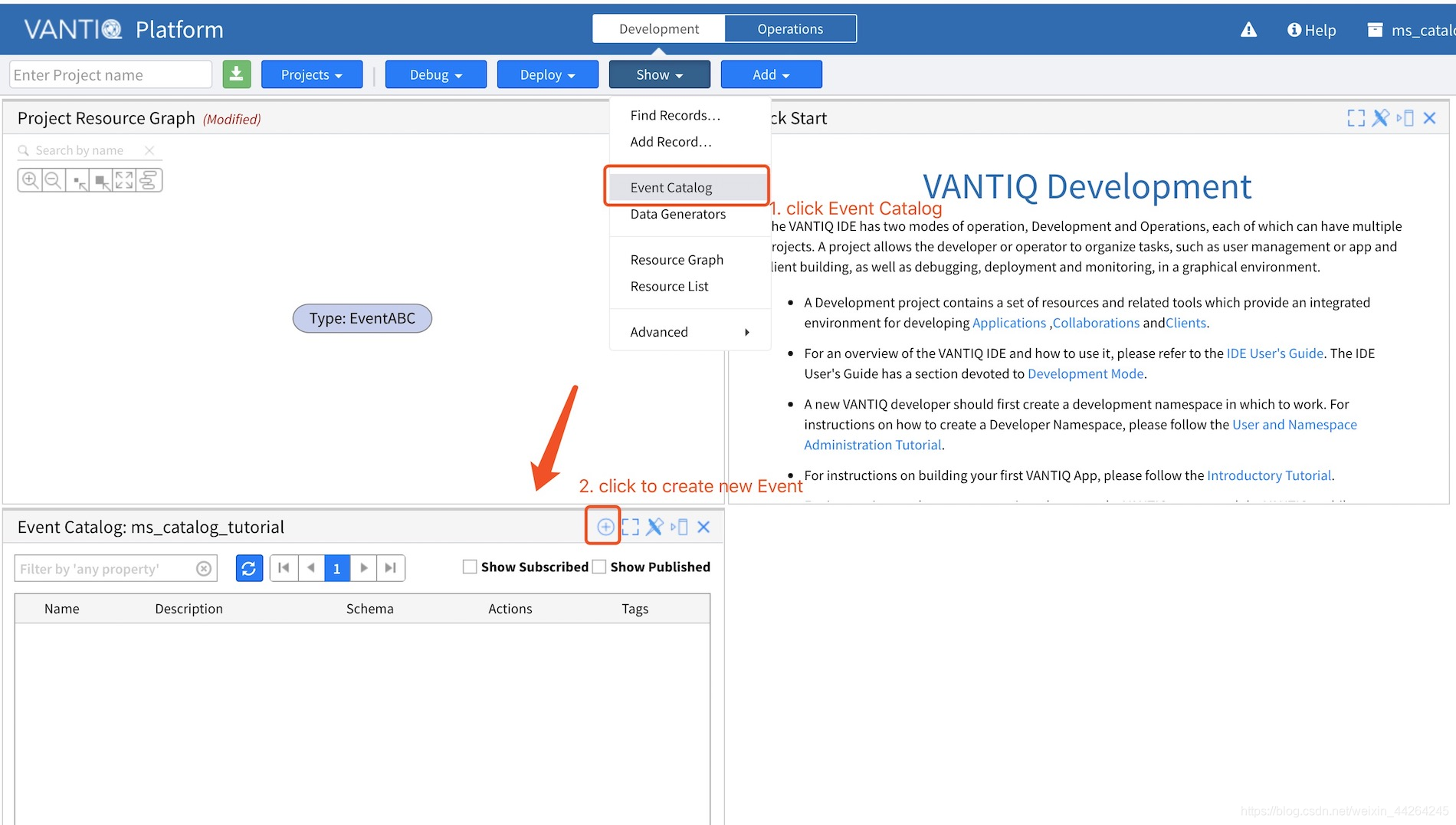Unpin the Quick Start pane
1456x825 pixels.
pyautogui.click(x=1380, y=118)
